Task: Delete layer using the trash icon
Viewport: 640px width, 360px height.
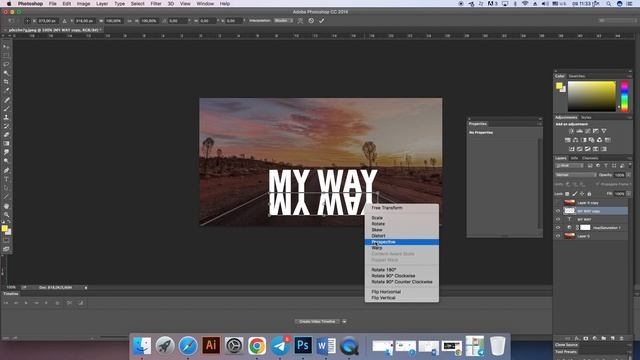Action: [622, 338]
